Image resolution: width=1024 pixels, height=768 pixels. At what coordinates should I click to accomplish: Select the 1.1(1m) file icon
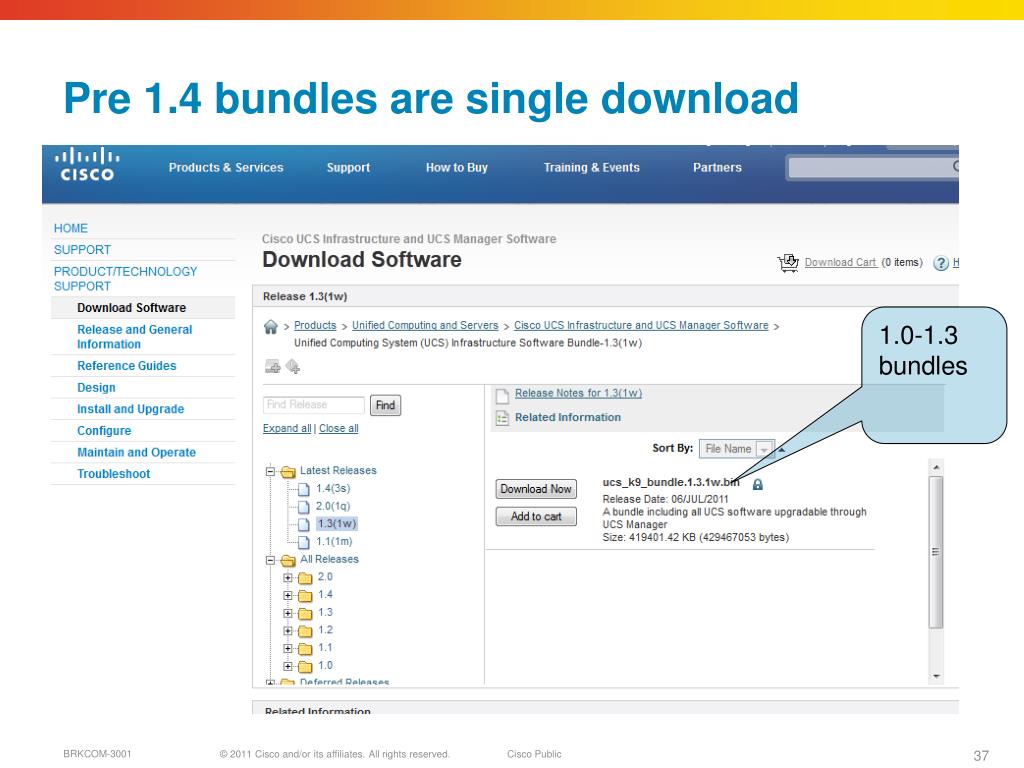click(304, 542)
